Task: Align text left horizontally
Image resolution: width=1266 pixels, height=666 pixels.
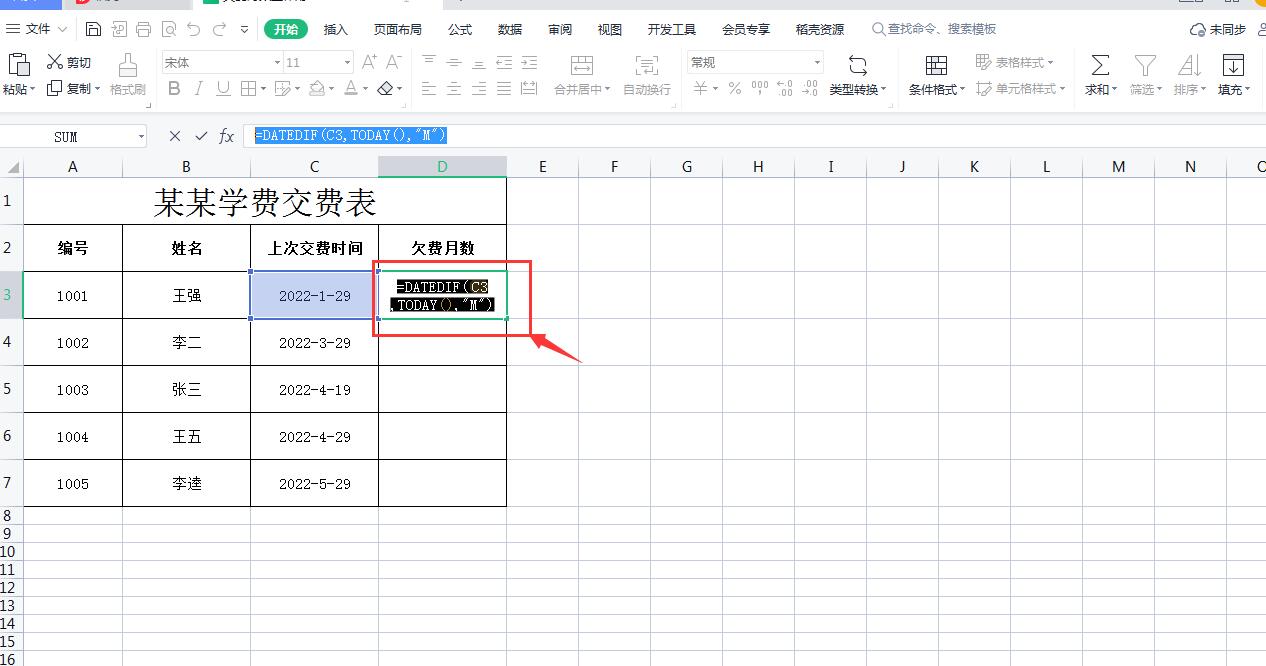Action: coord(429,89)
